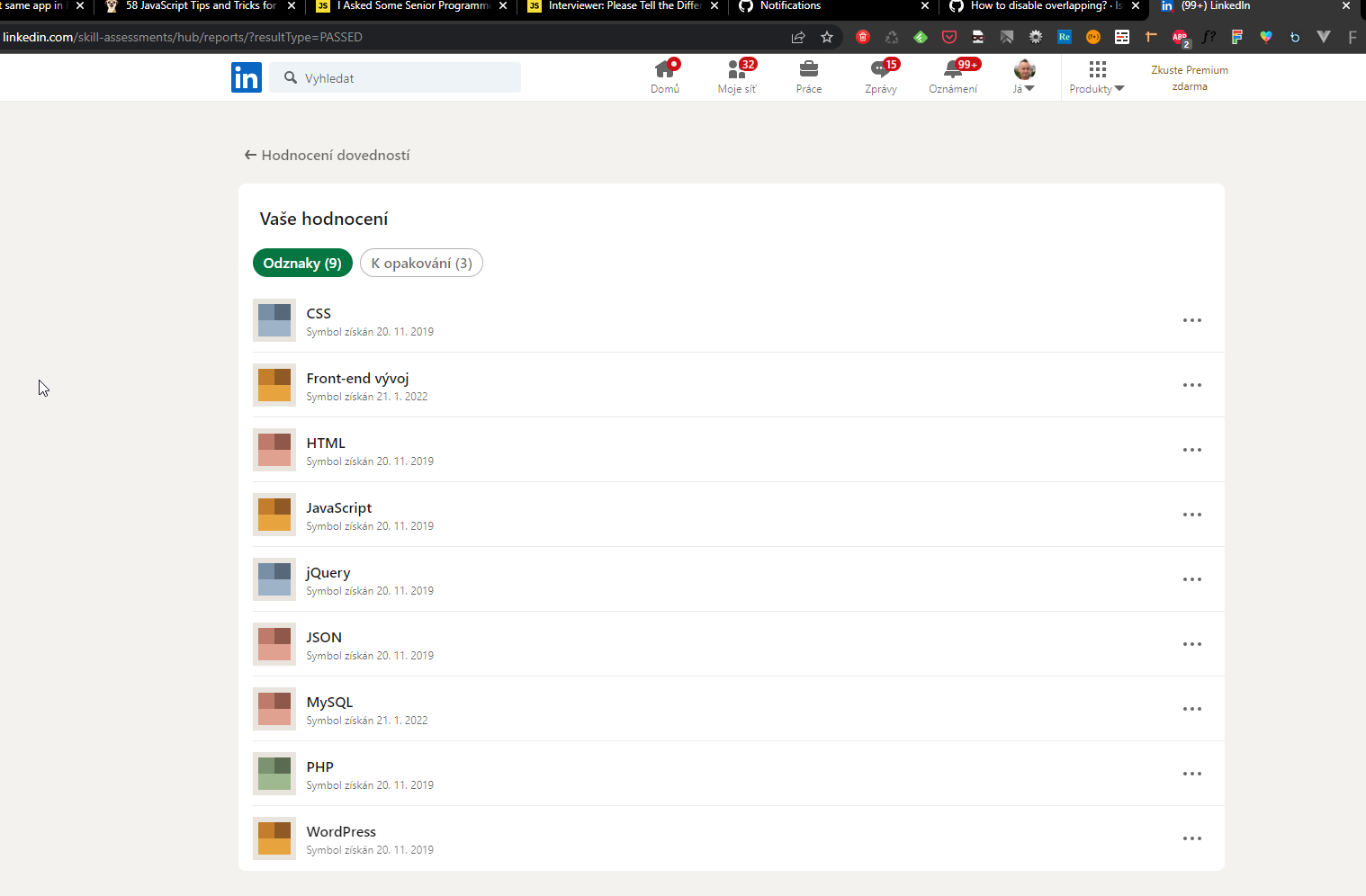Click the share page icon in address bar

point(798,37)
